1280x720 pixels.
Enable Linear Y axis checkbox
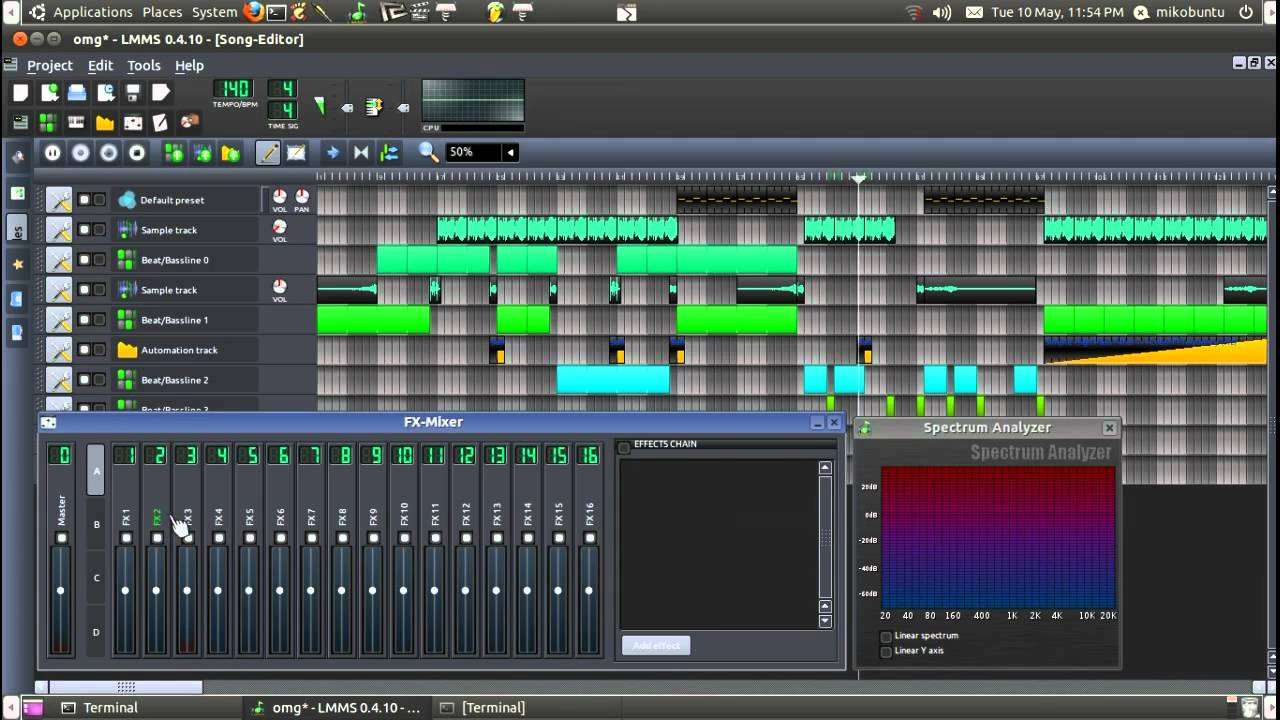click(x=886, y=651)
